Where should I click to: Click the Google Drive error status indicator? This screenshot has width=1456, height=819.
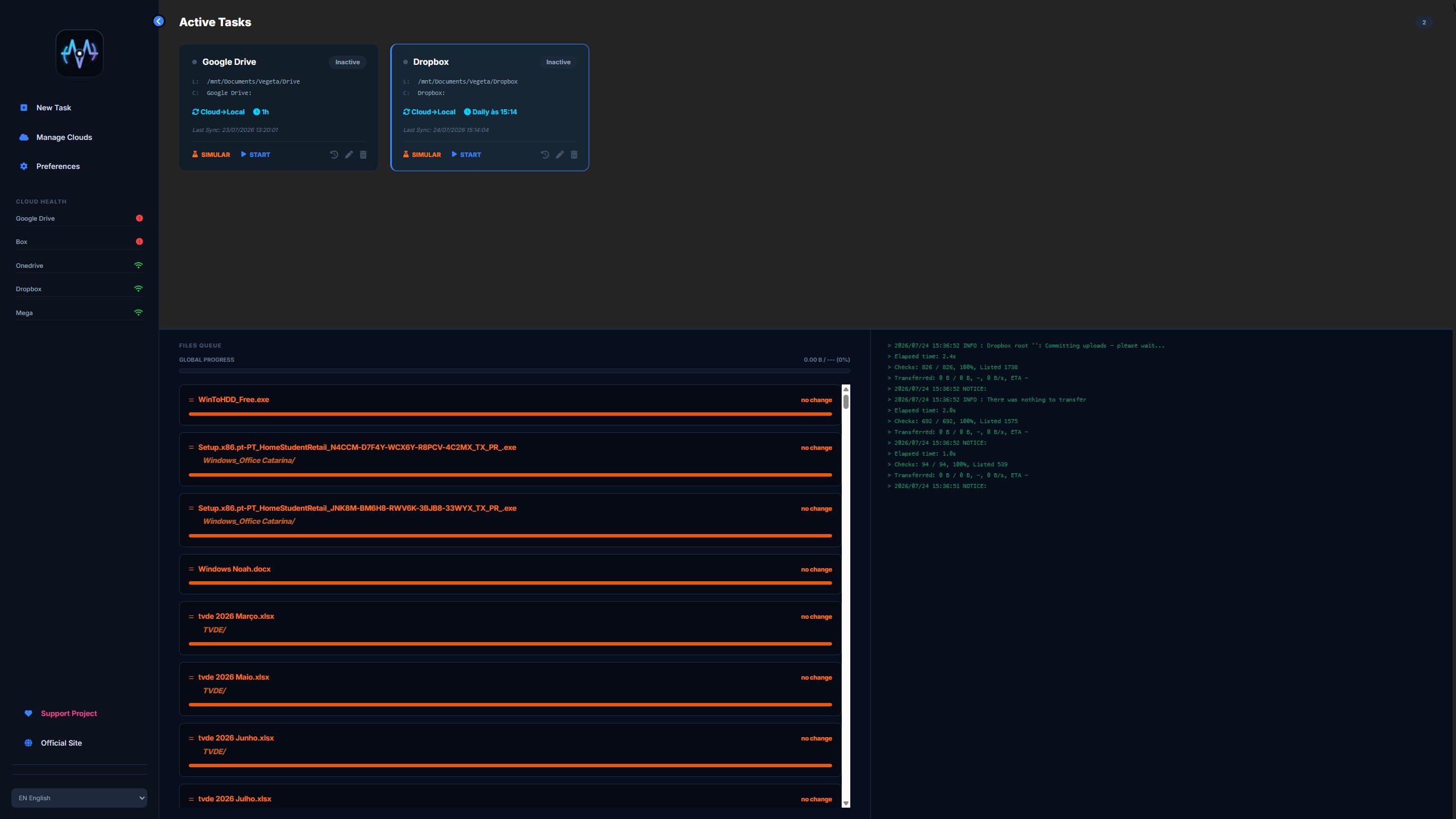tap(139, 218)
